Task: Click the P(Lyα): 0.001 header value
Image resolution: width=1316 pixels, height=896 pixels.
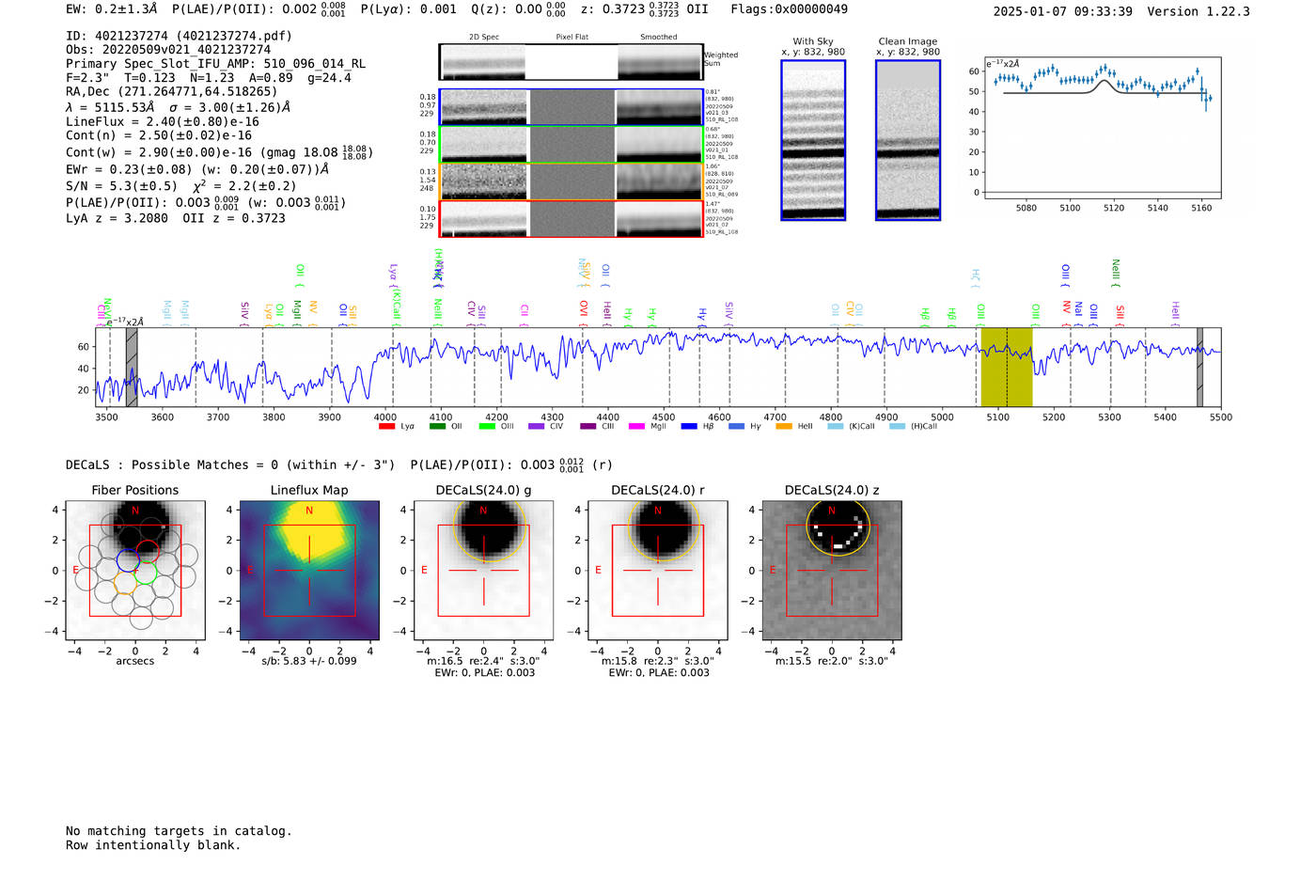Action: 408,9
